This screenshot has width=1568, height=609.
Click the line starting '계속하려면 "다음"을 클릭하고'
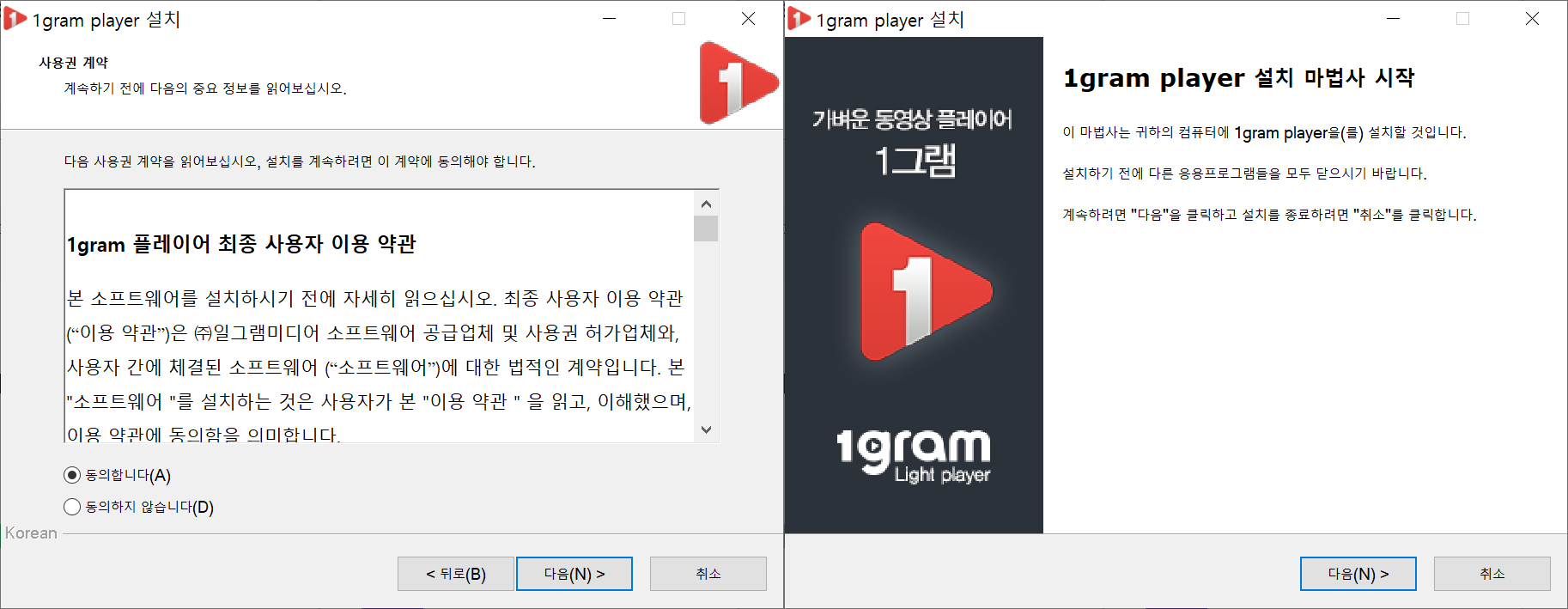pyautogui.click(x=1269, y=215)
